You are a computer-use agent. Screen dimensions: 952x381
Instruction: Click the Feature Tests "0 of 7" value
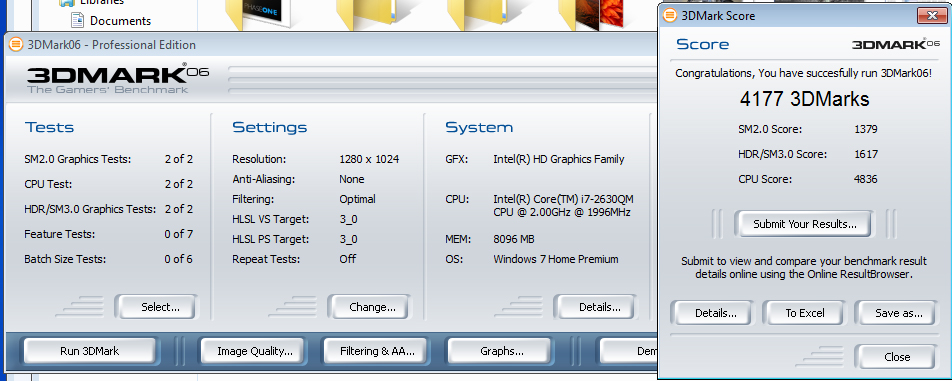click(x=178, y=234)
